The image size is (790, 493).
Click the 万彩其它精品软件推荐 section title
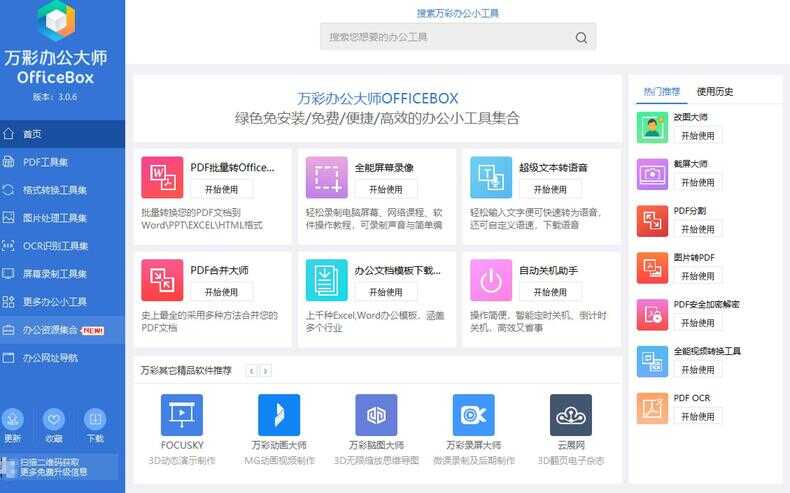(186, 371)
